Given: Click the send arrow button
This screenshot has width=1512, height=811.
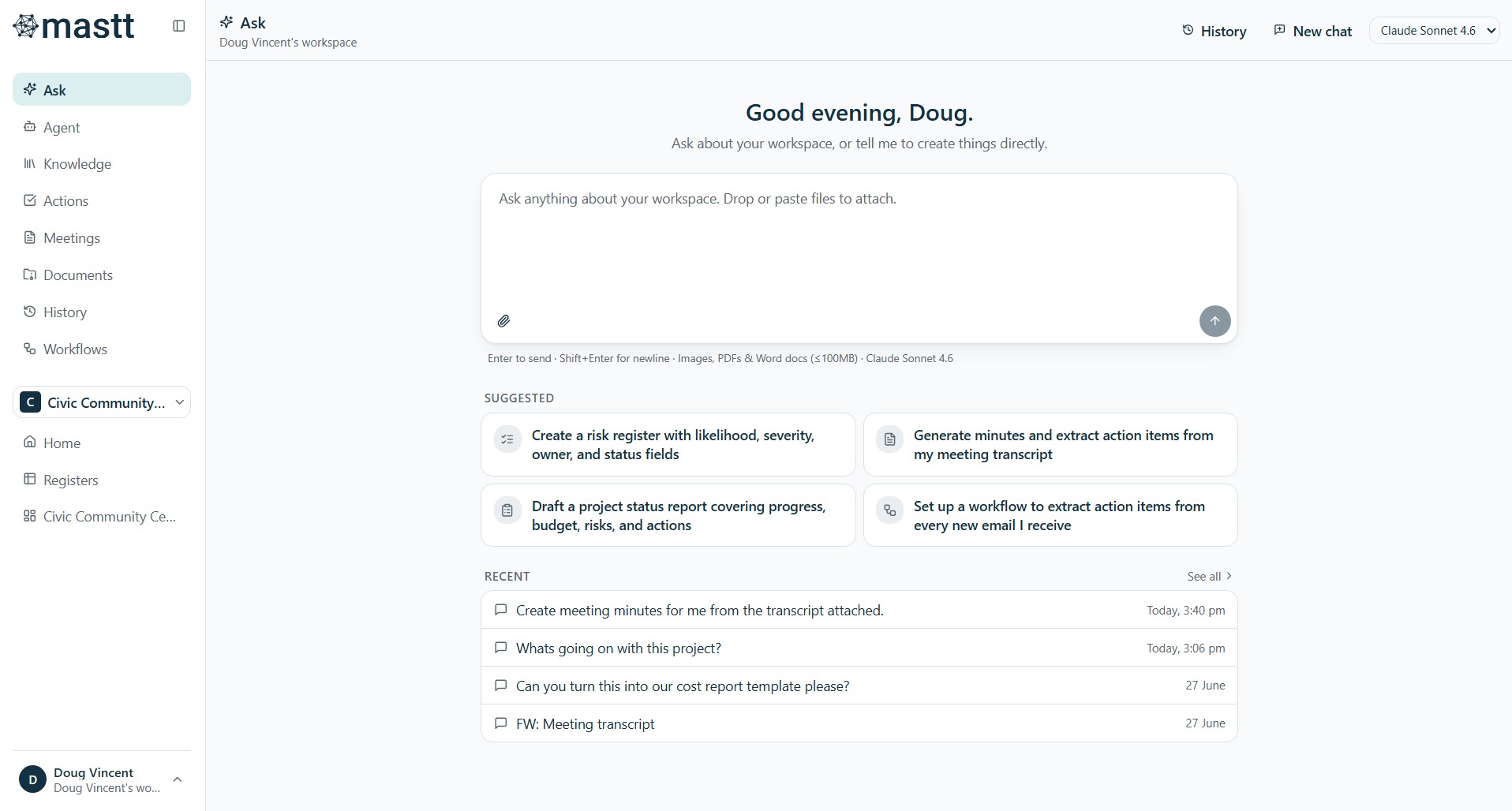Looking at the screenshot, I should pos(1214,321).
